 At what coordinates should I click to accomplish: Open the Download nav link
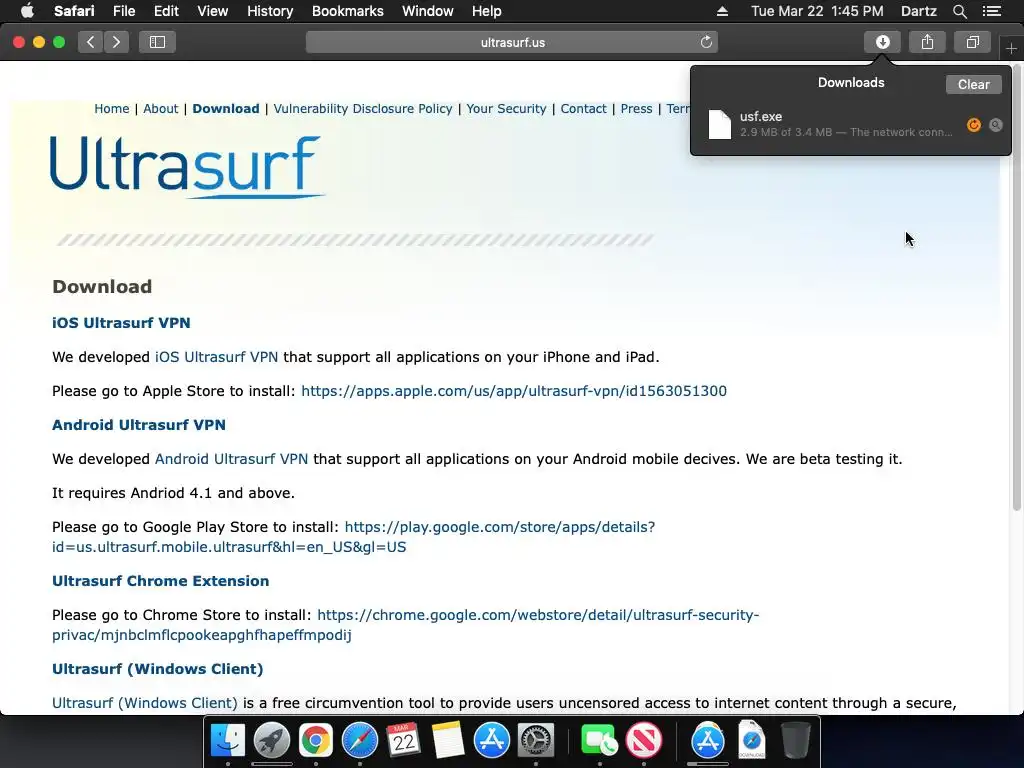[226, 108]
